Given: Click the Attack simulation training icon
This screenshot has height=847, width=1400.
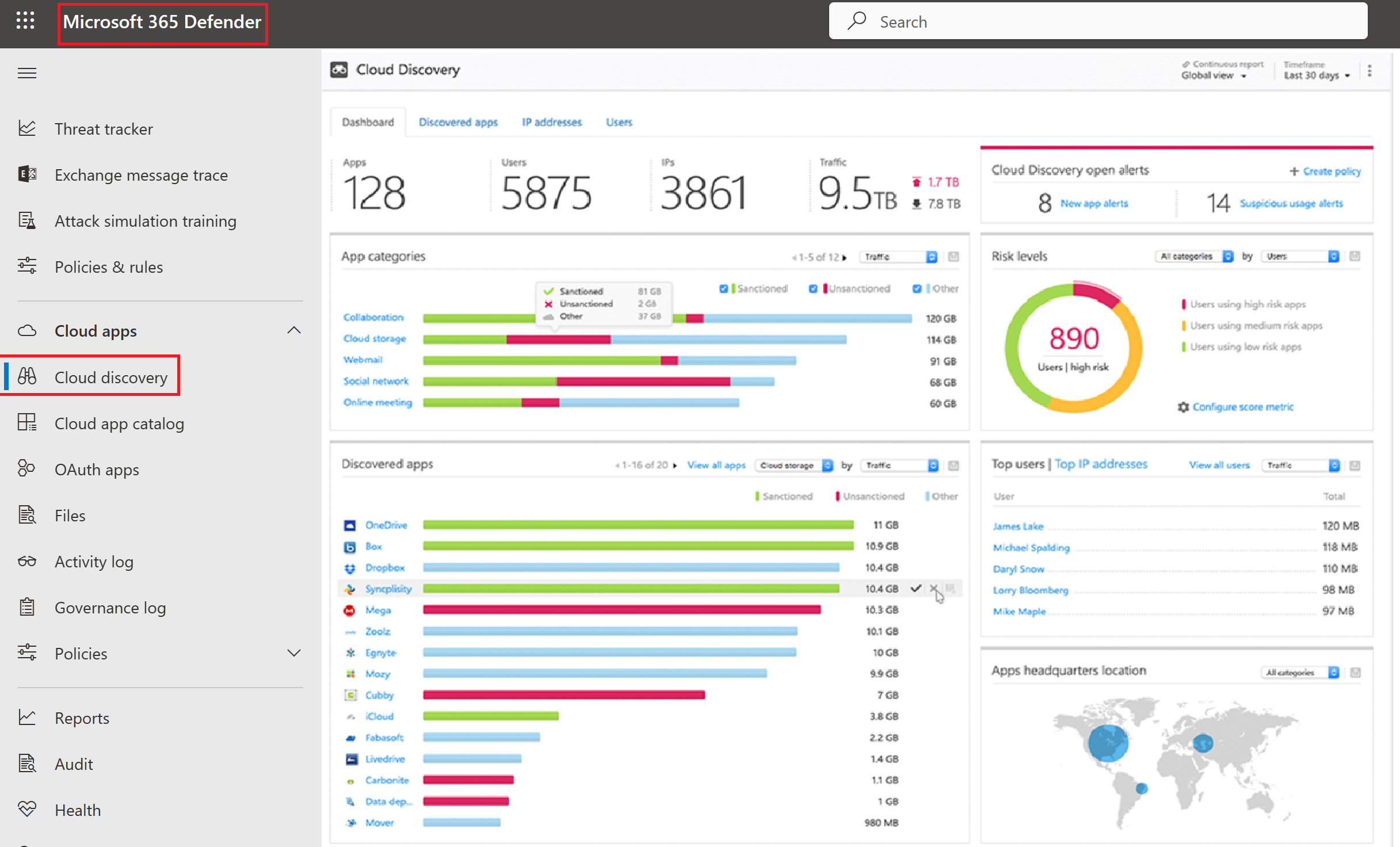Looking at the screenshot, I should 27,220.
